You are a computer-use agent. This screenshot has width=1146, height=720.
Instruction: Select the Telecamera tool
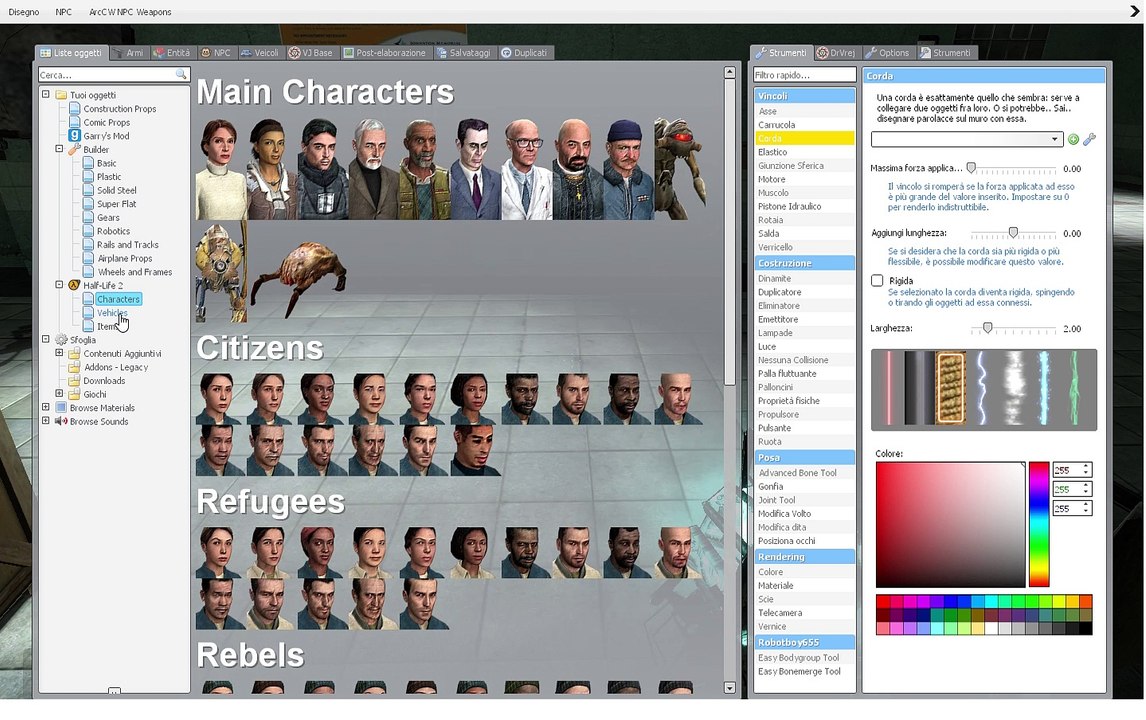pyautogui.click(x=804, y=613)
